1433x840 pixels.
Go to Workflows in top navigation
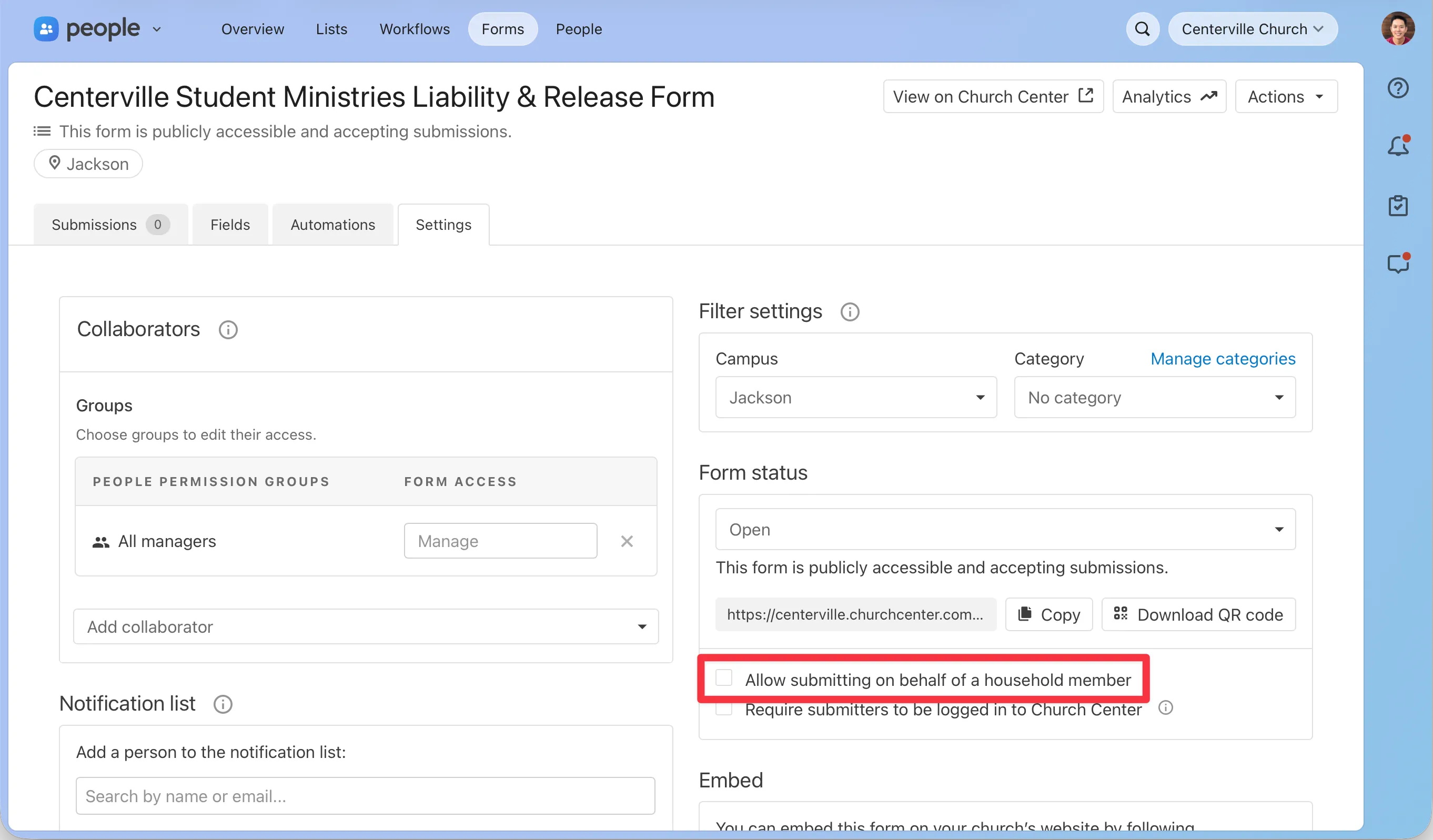pyautogui.click(x=415, y=29)
